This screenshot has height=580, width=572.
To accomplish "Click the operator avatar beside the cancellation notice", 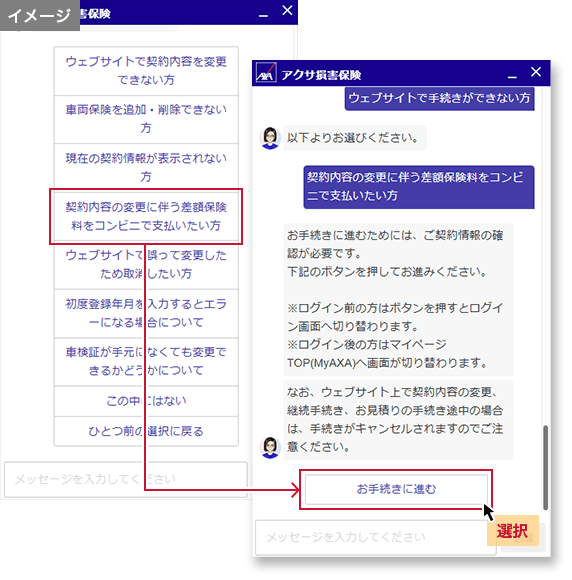I will click(x=270, y=447).
